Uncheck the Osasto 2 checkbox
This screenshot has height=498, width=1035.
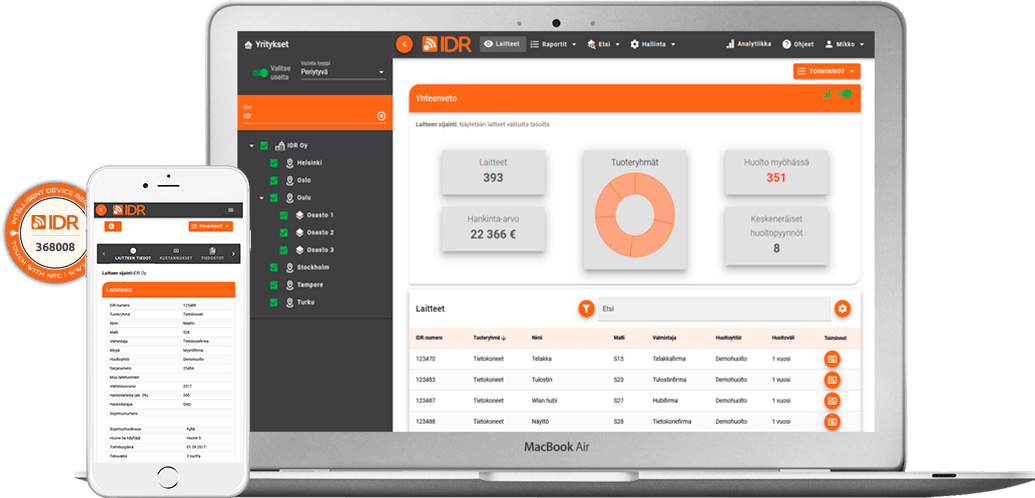click(x=284, y=232)
